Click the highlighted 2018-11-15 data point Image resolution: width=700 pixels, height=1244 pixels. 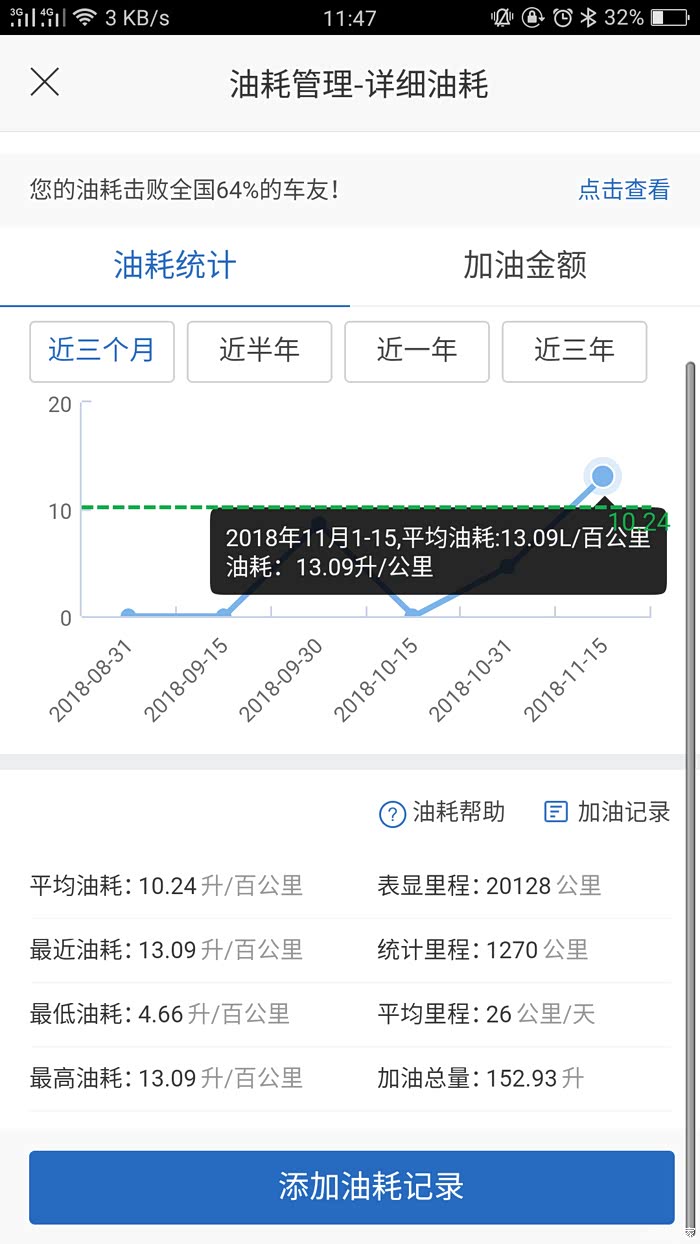[x=602, y=476]
